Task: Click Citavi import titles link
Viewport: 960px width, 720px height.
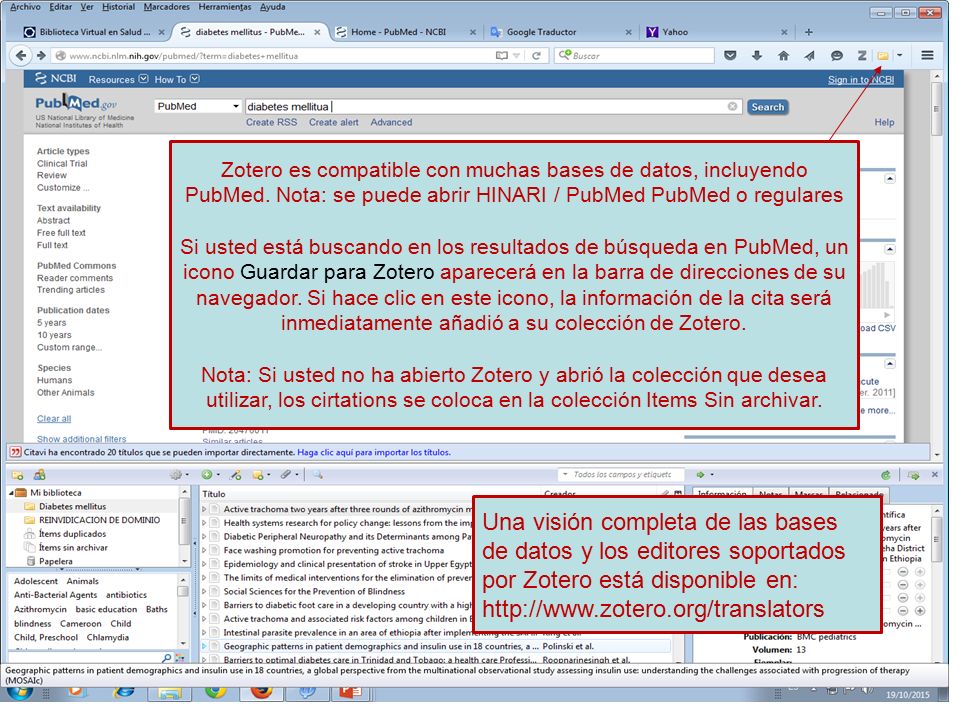Action: tap(374, 452)
